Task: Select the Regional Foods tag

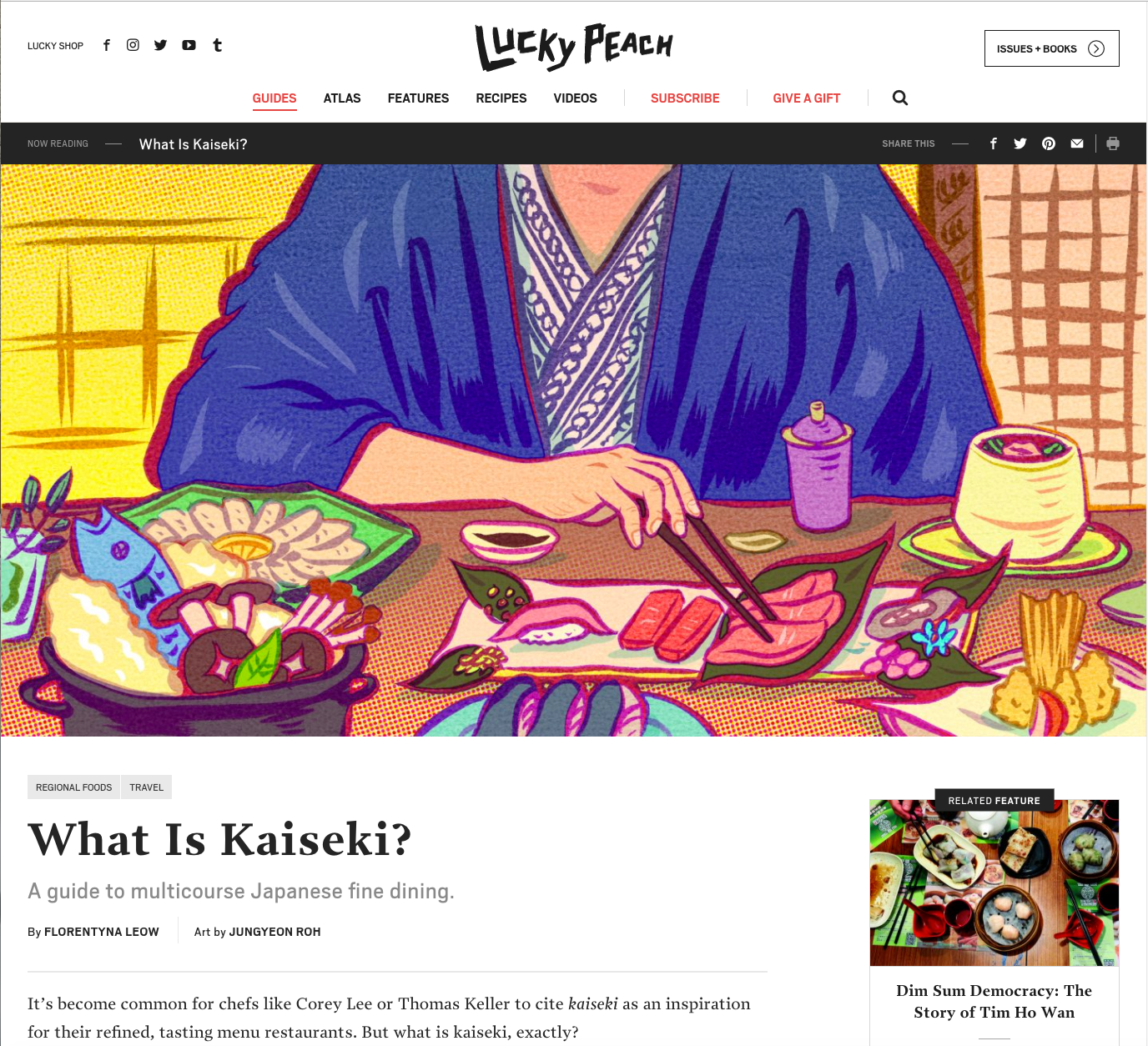Action: (73, 787)
